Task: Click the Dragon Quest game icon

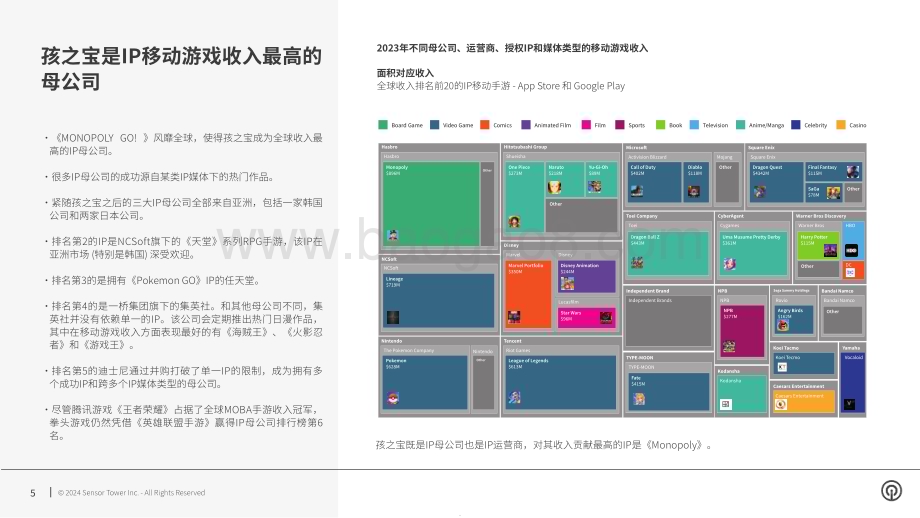Action: click(x=759, y=191)
